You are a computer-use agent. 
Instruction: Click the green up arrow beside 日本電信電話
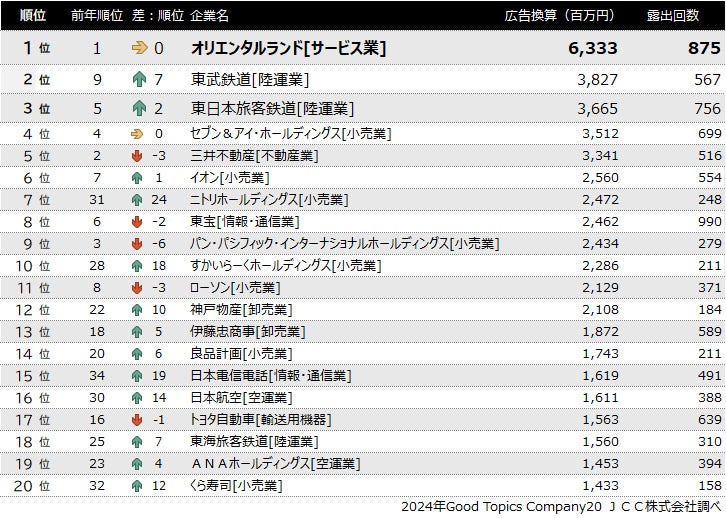click(x=138, y=375)
